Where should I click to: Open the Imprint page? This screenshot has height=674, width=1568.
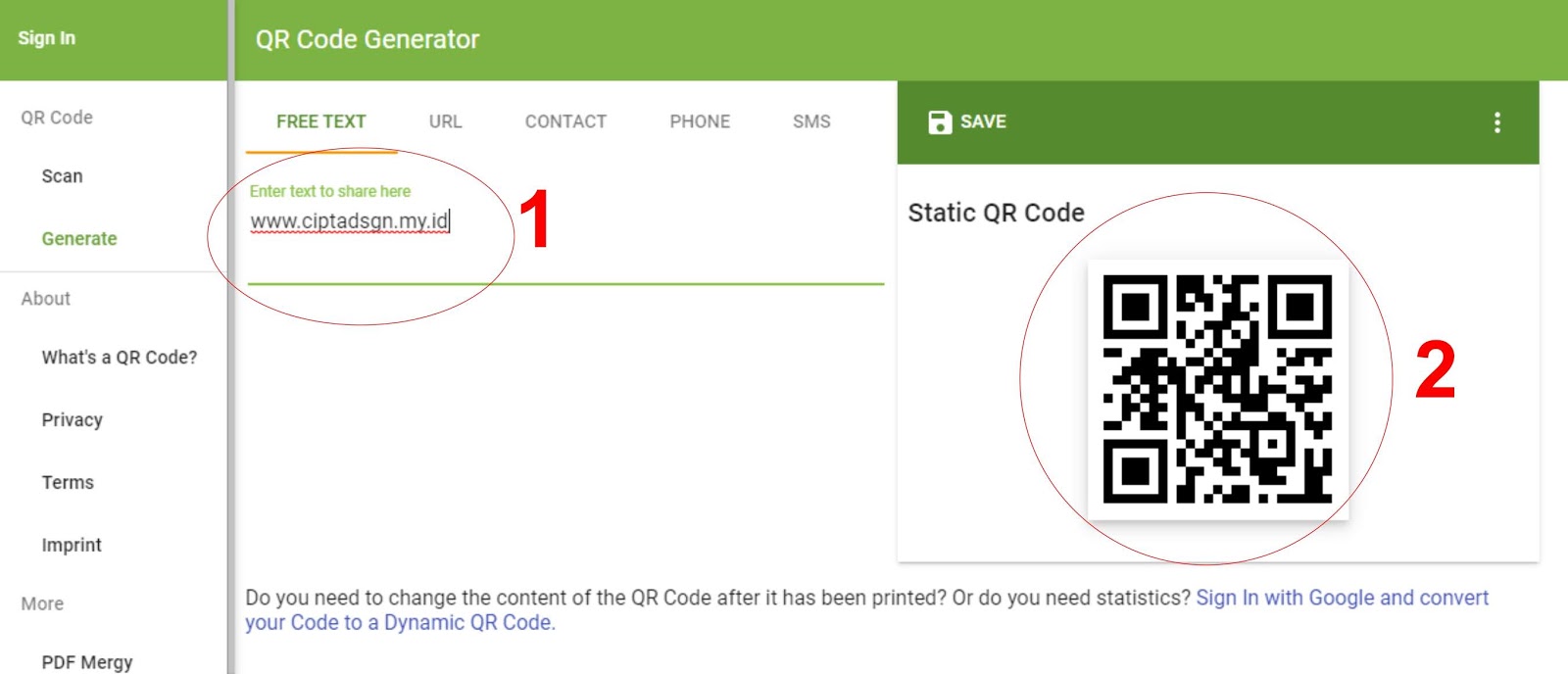click(x=72, y=546)
